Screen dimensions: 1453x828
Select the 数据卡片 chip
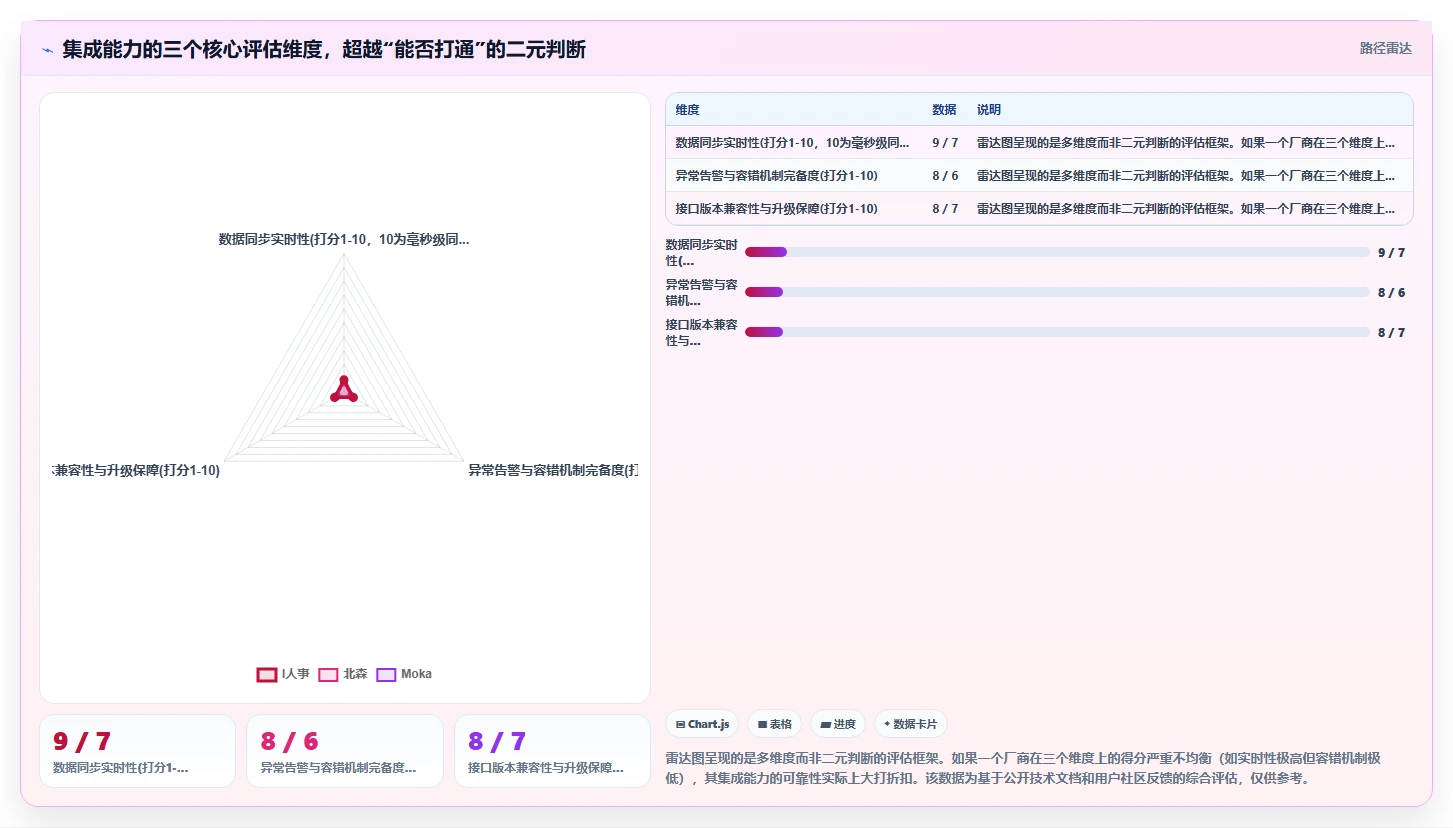tap(911, 724)
